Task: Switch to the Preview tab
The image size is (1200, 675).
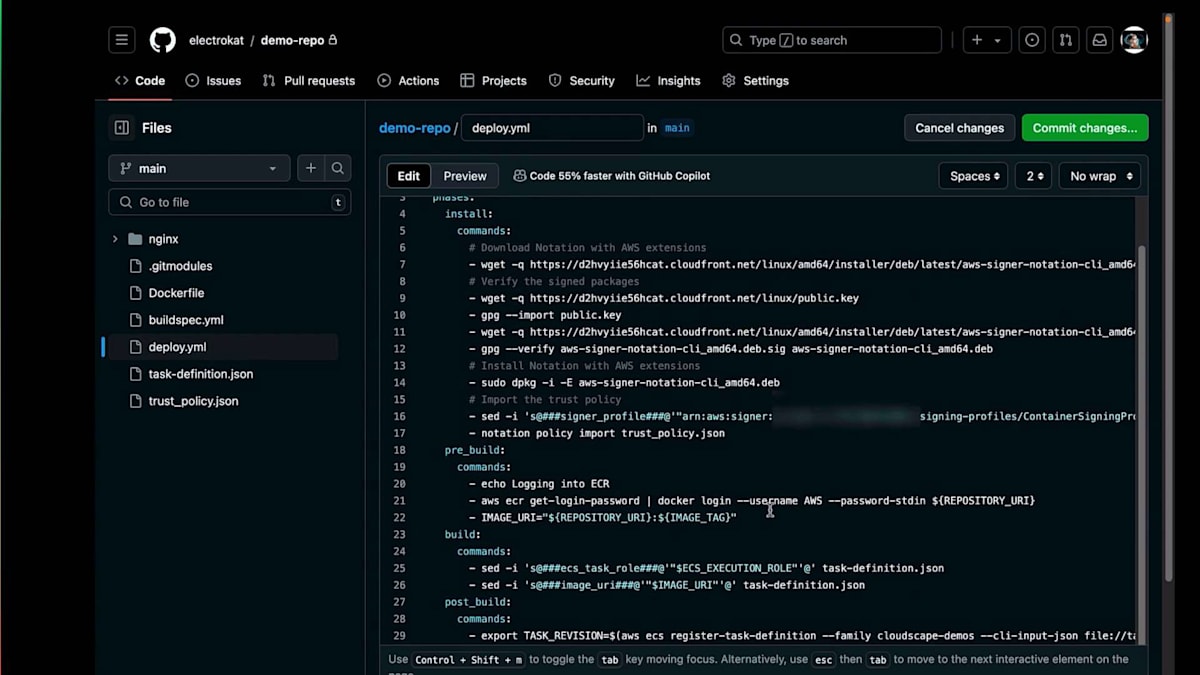Action: point(465,176)
